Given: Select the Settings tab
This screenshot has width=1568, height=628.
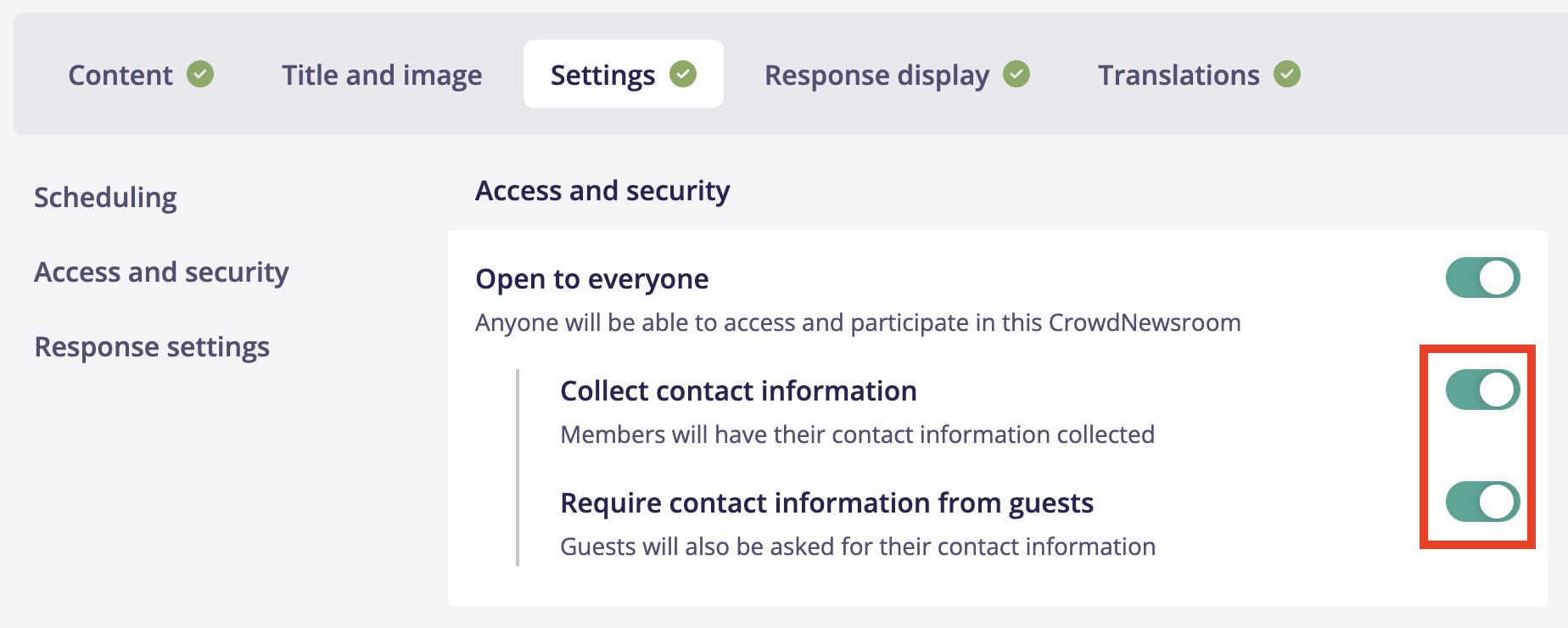Looking at the screenshot, I should pos(603,75).
